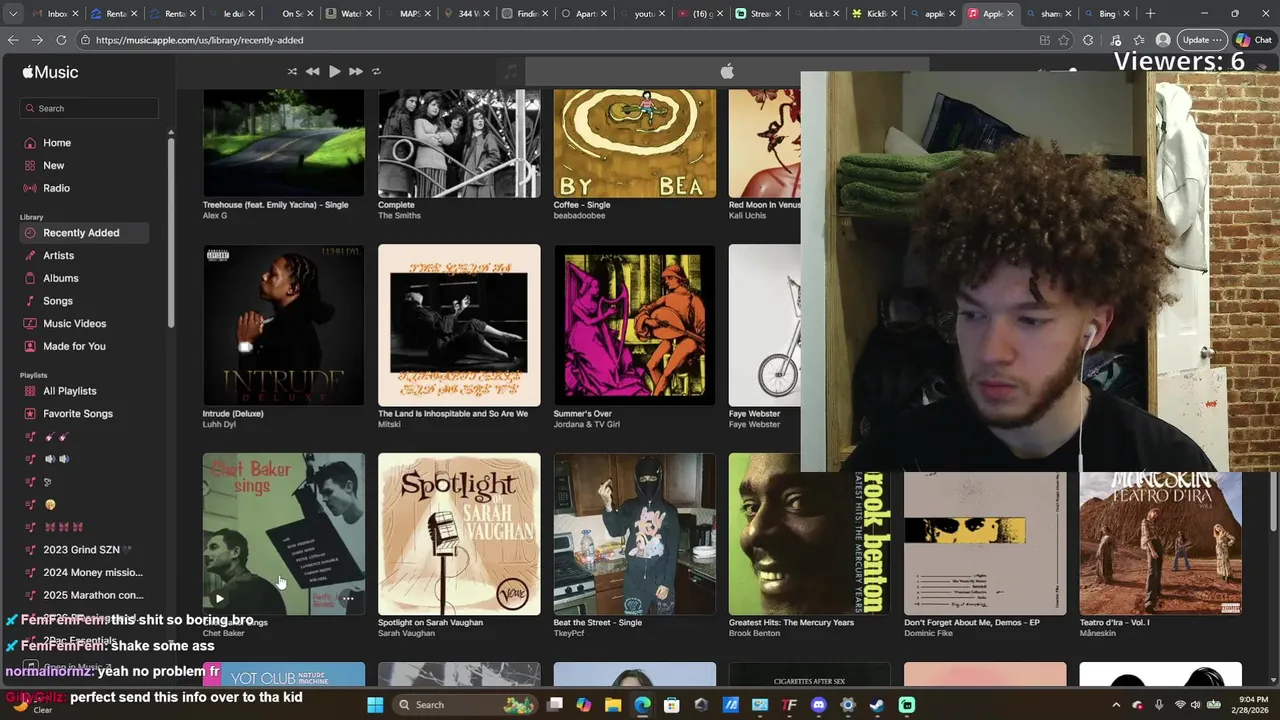Click the Måneskin artist link
Image resolution: width=1280 pixels, height=720 pixels.
[x=1100, y=633]
